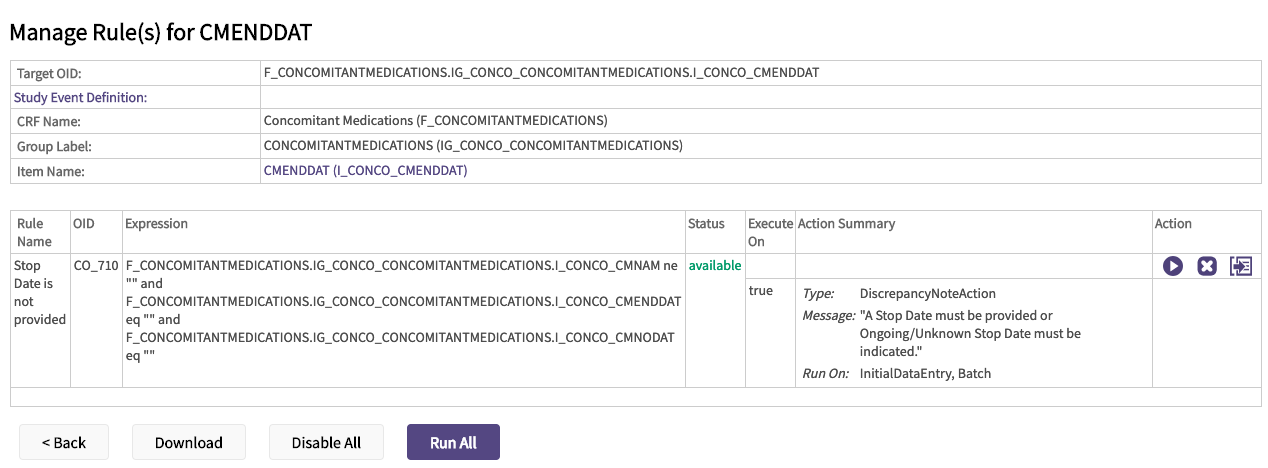
Task: Execute all rules with Run All
Action: [453, 442]
